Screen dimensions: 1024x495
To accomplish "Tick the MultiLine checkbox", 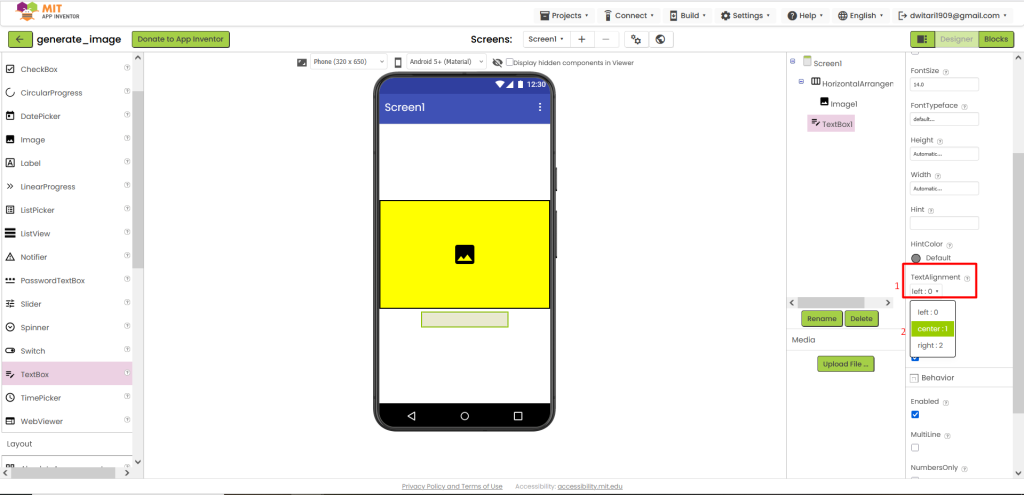I will pyautogui.click(x=915, y=447).
